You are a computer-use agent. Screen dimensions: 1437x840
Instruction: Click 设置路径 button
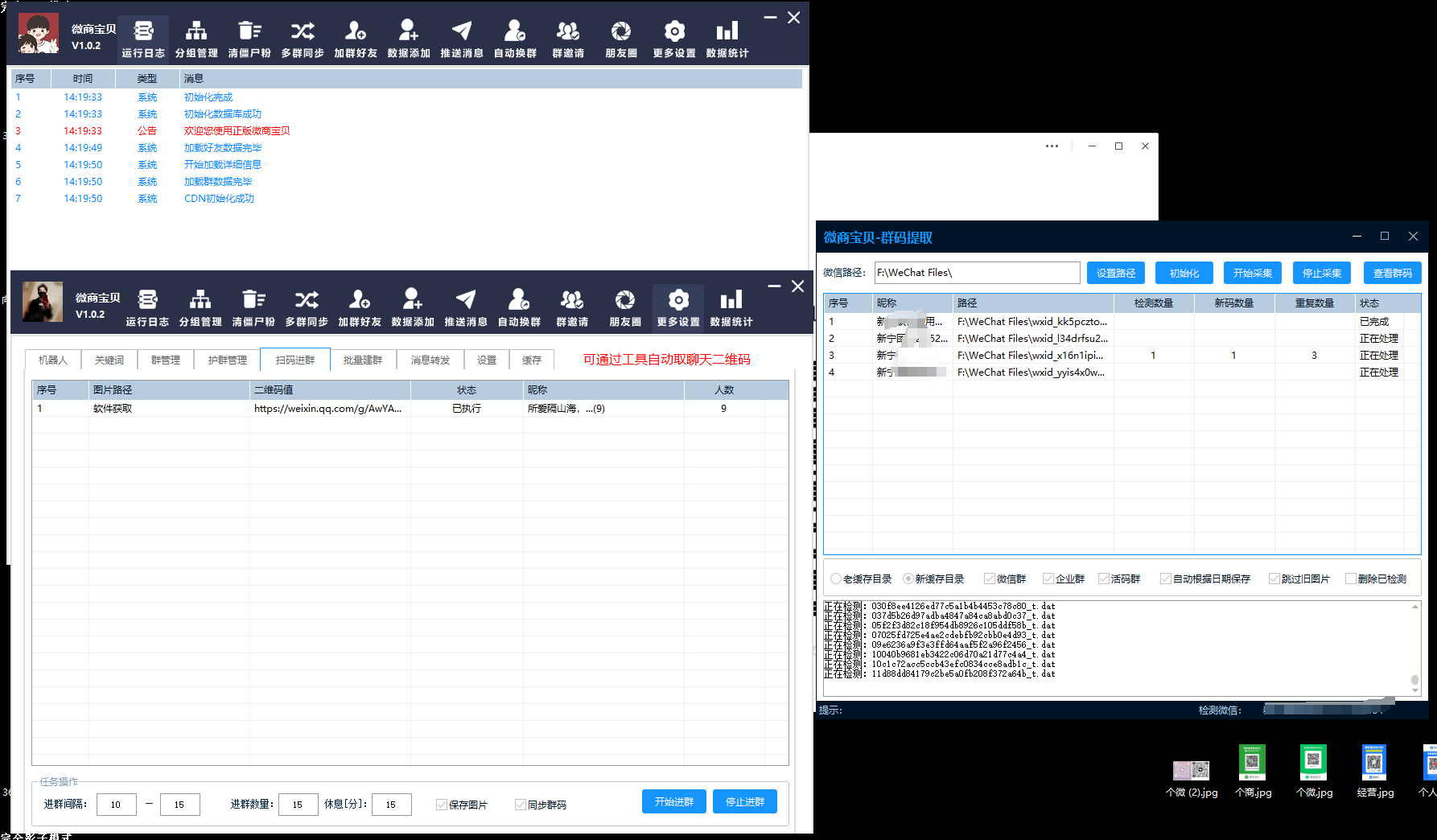[1116, 273]
